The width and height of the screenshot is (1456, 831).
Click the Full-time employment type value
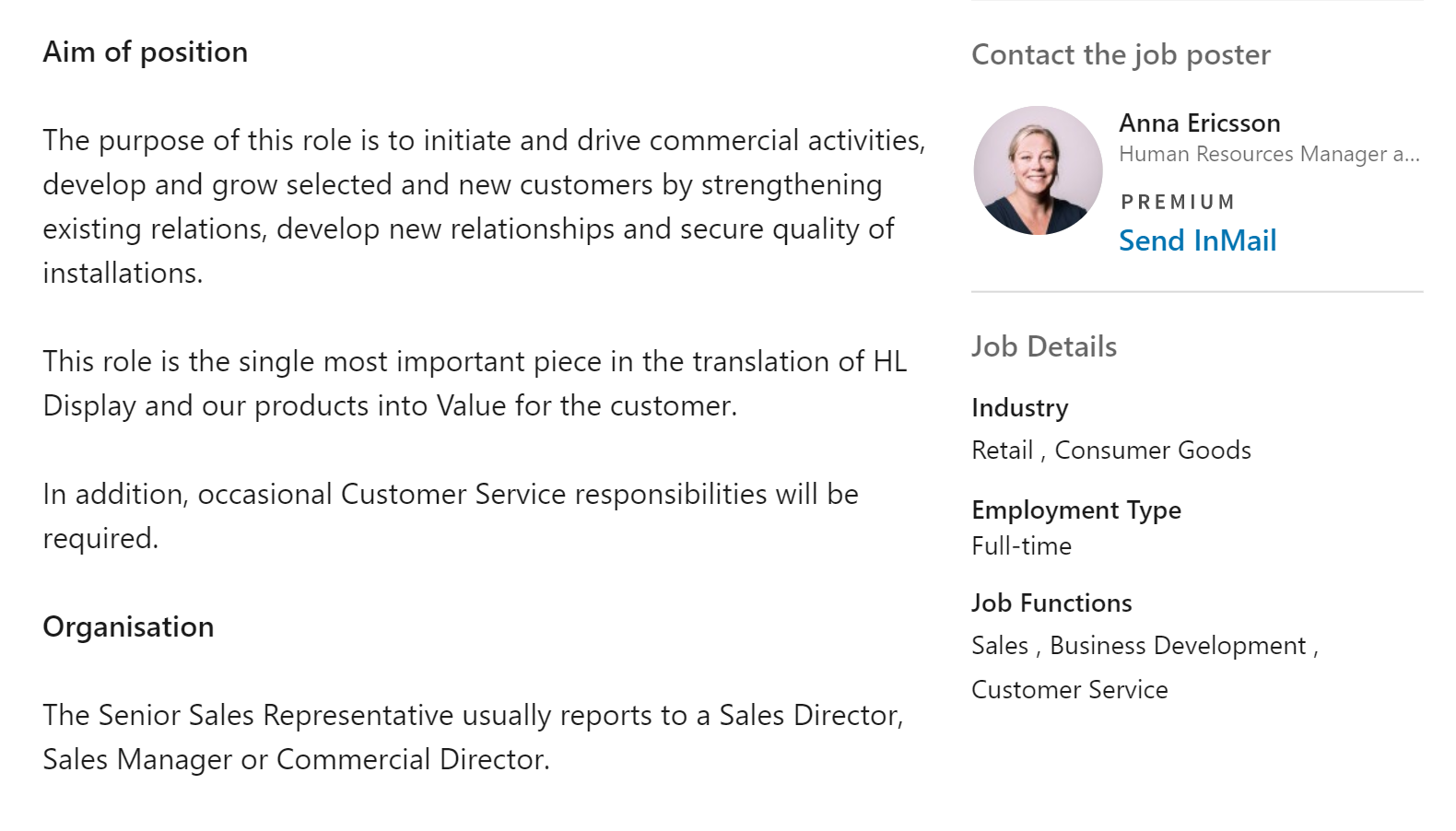coord(1021,545)
